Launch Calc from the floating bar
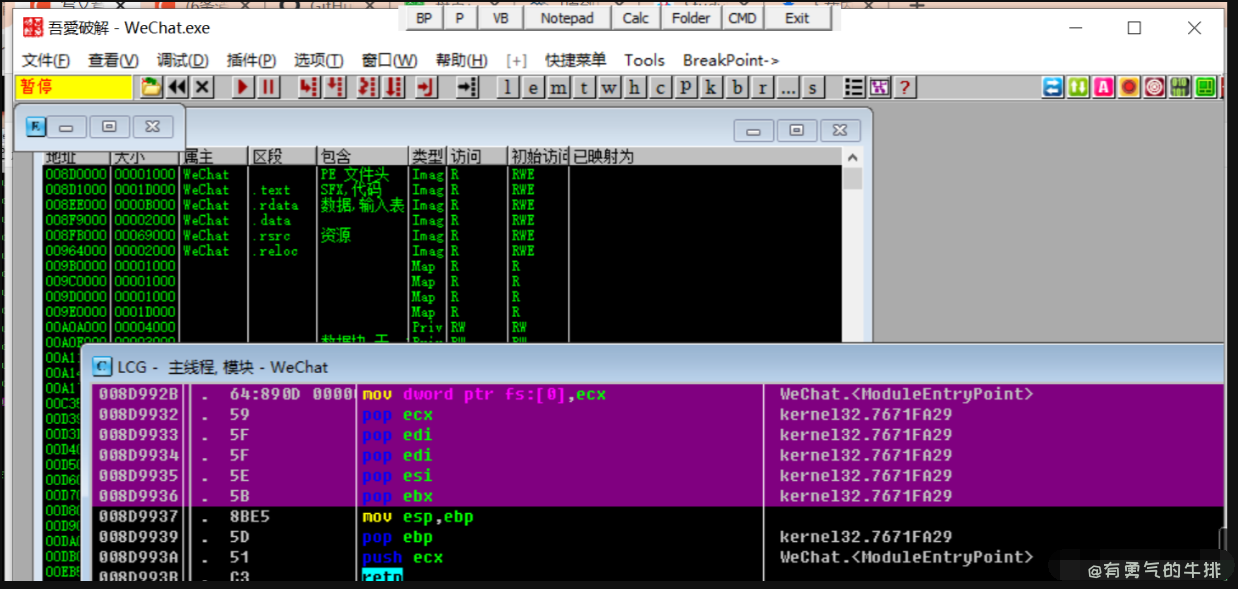This screenshot has width=1238, height=589. point(636,18)
